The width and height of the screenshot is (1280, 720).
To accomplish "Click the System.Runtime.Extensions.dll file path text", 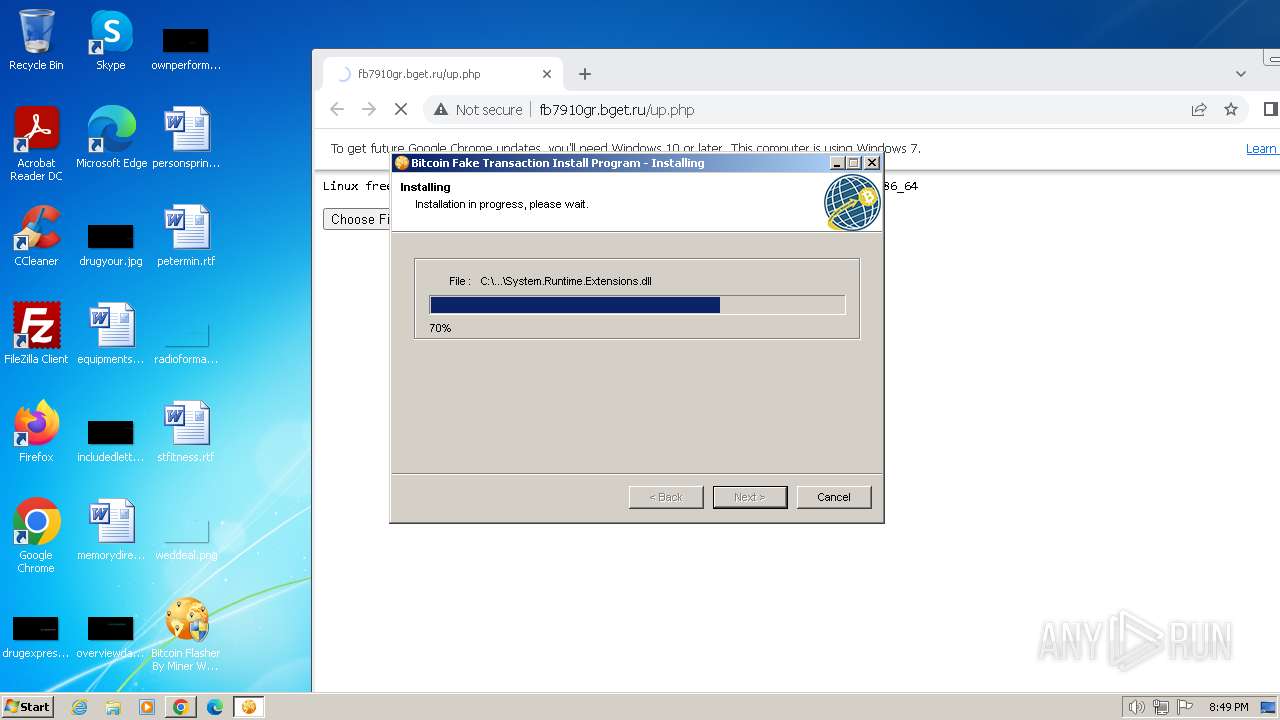I will tap(566, 281).
